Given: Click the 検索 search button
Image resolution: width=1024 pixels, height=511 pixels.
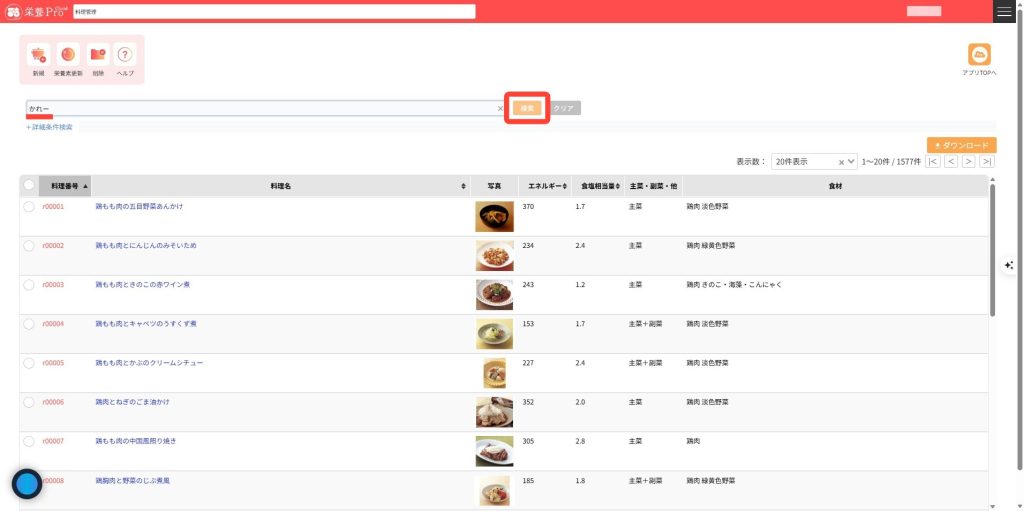Looking at the screenshot, I should pos(529,108).
